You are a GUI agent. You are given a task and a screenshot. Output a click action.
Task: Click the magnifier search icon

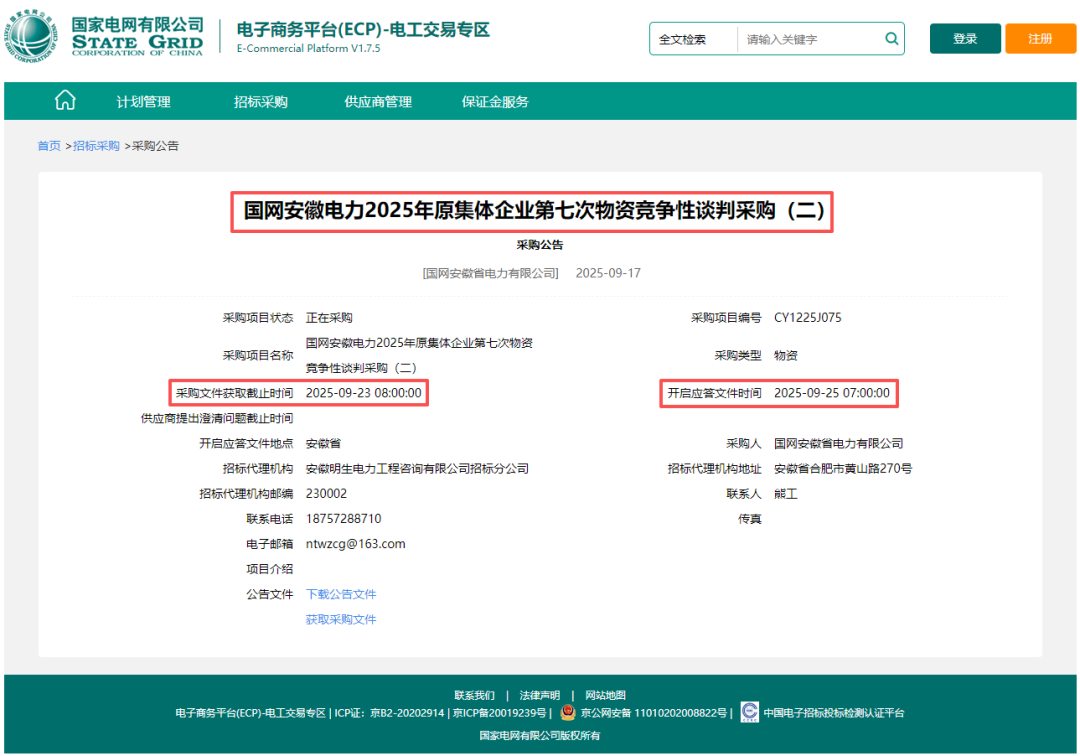[890, 38]
